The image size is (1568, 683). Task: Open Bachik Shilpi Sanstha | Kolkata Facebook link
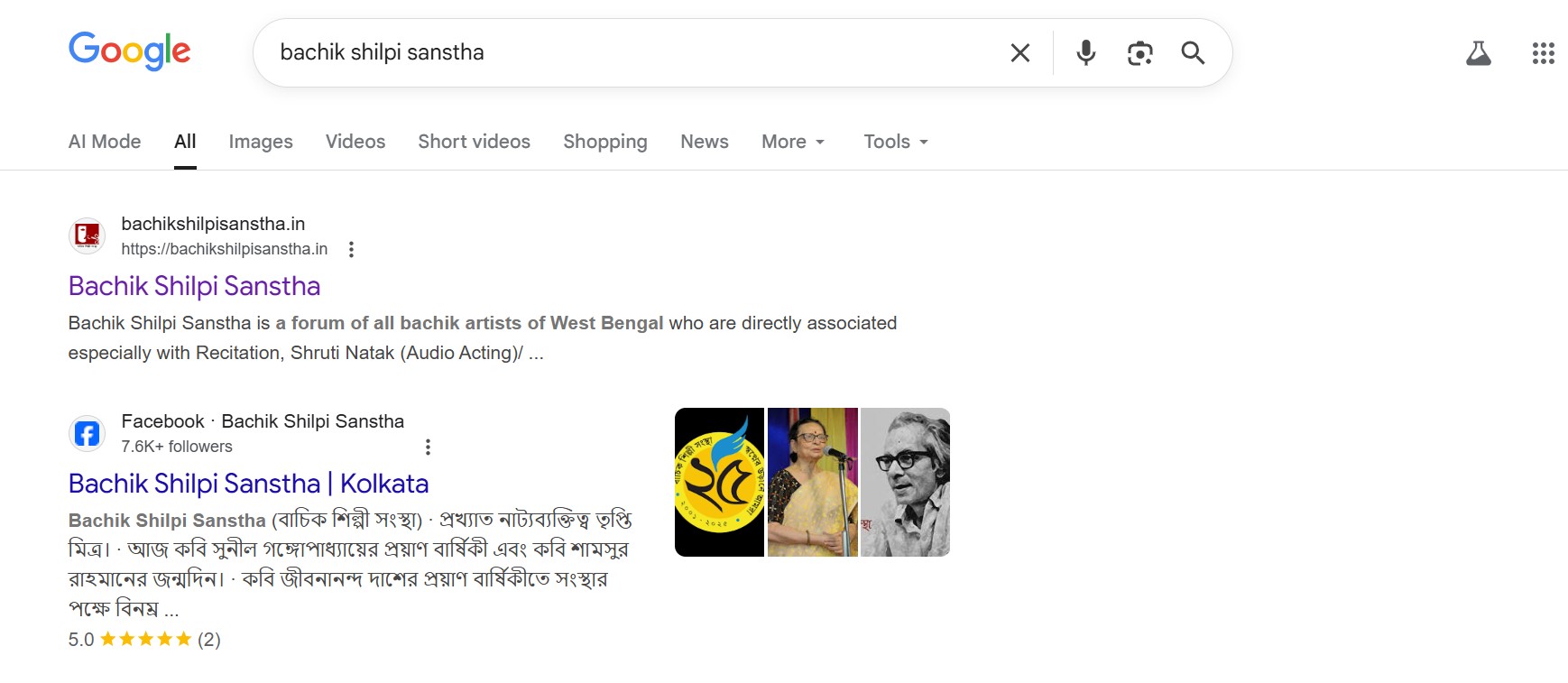[x=248, y=484]
